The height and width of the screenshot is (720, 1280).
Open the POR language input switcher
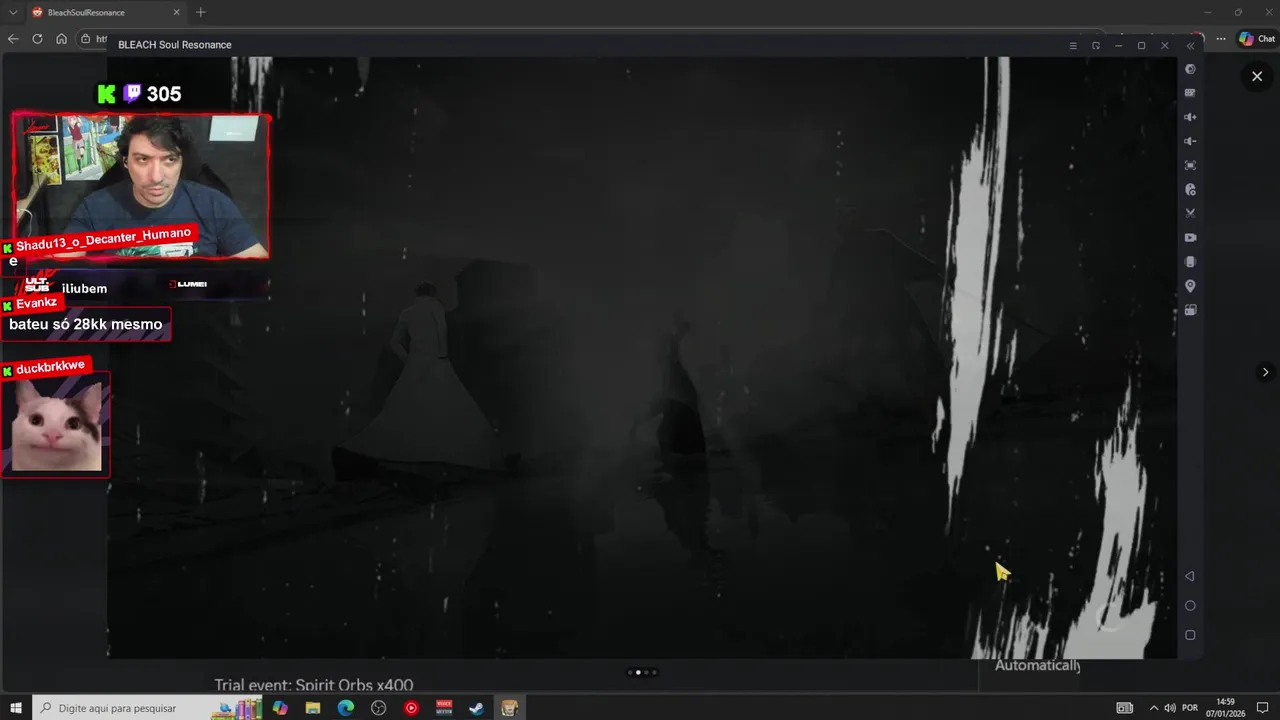tap(1190, 708)
